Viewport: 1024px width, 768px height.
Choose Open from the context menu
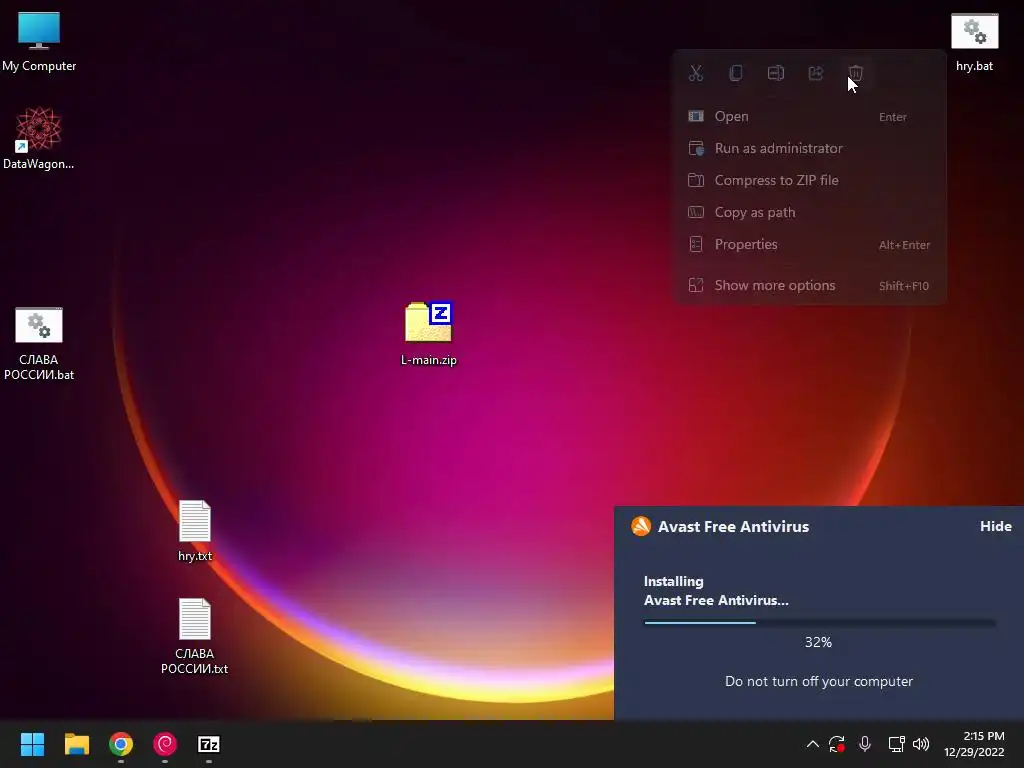[810, 116]
